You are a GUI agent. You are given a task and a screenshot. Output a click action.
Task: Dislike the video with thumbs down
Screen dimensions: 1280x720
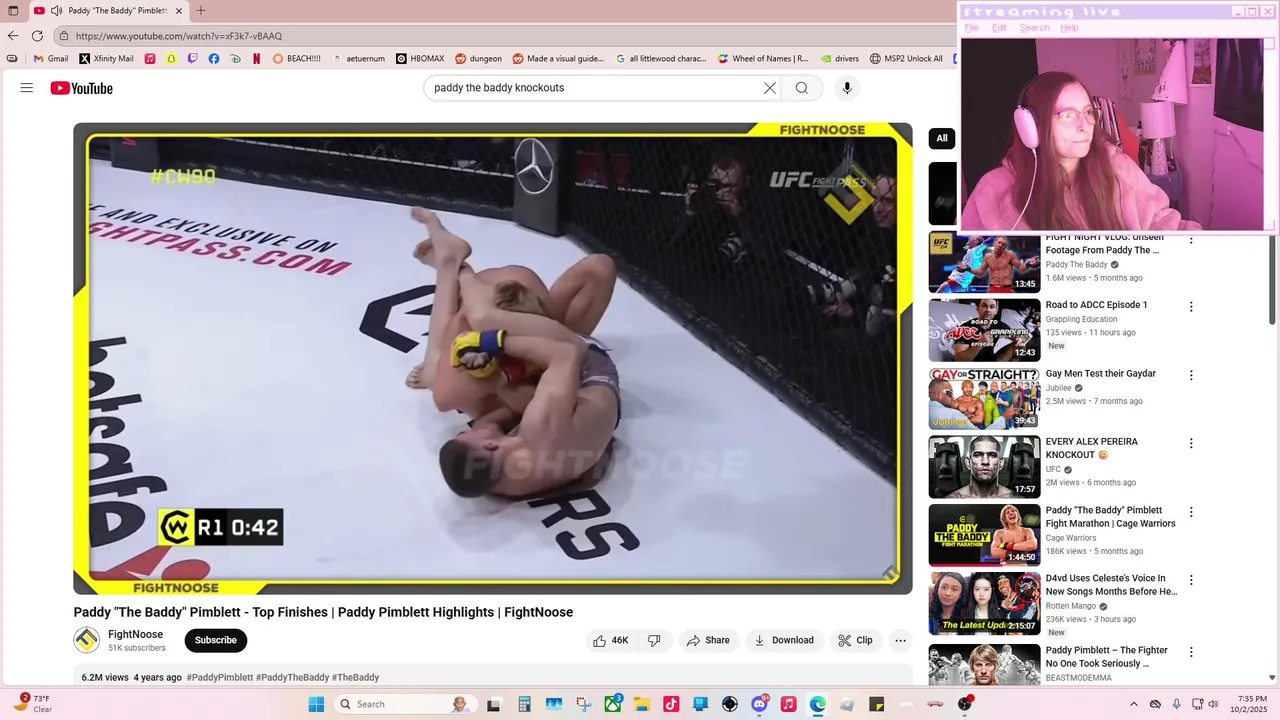click(654, 640)
